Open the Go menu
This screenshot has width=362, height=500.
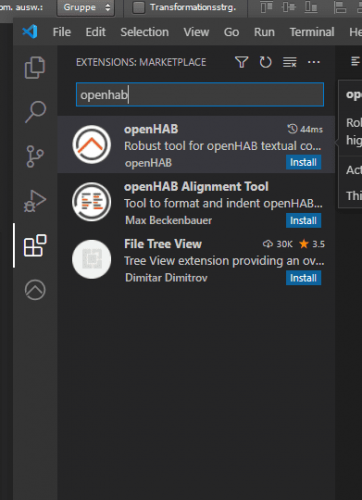(x=231, y=32)
